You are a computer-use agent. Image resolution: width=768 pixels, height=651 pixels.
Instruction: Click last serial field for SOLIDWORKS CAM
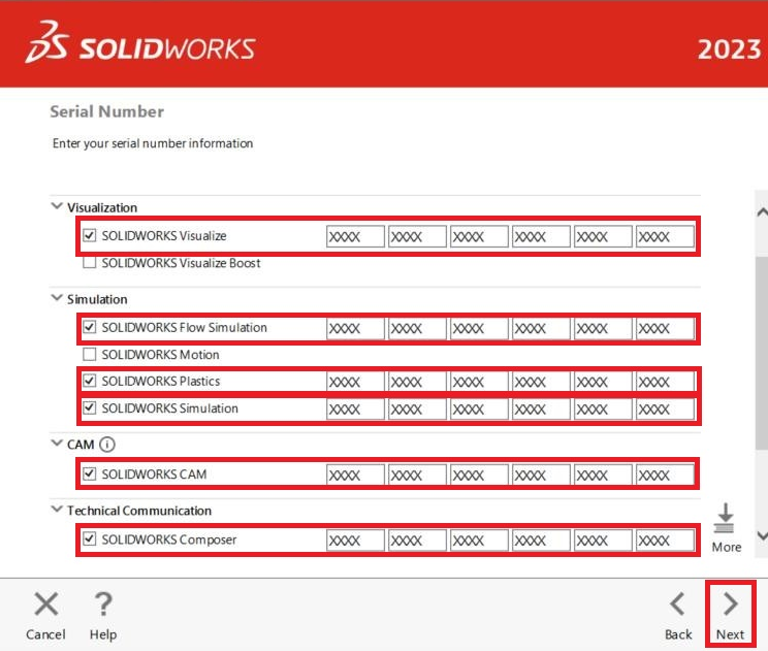665,475
